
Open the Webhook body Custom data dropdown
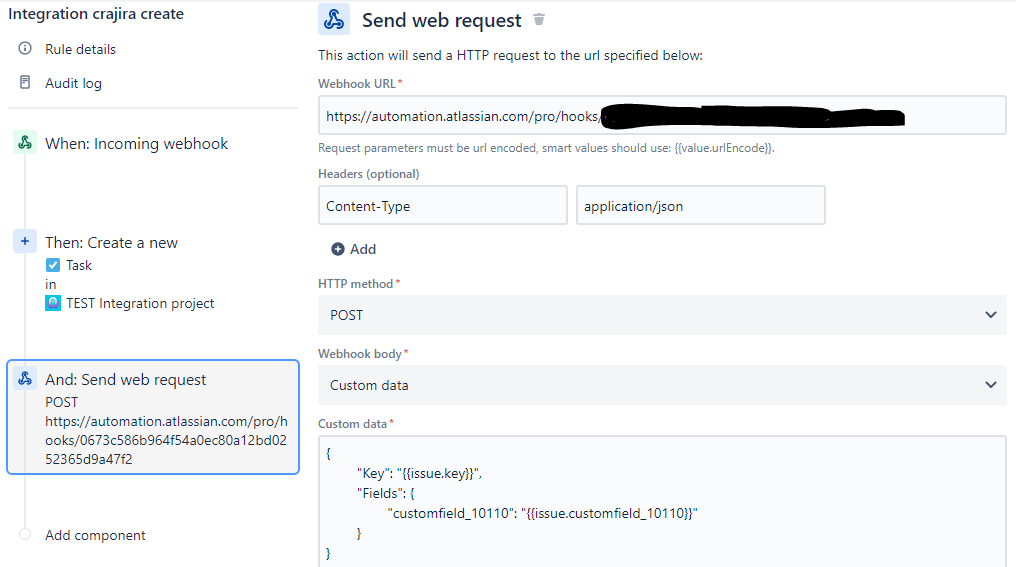coord(662,385)
